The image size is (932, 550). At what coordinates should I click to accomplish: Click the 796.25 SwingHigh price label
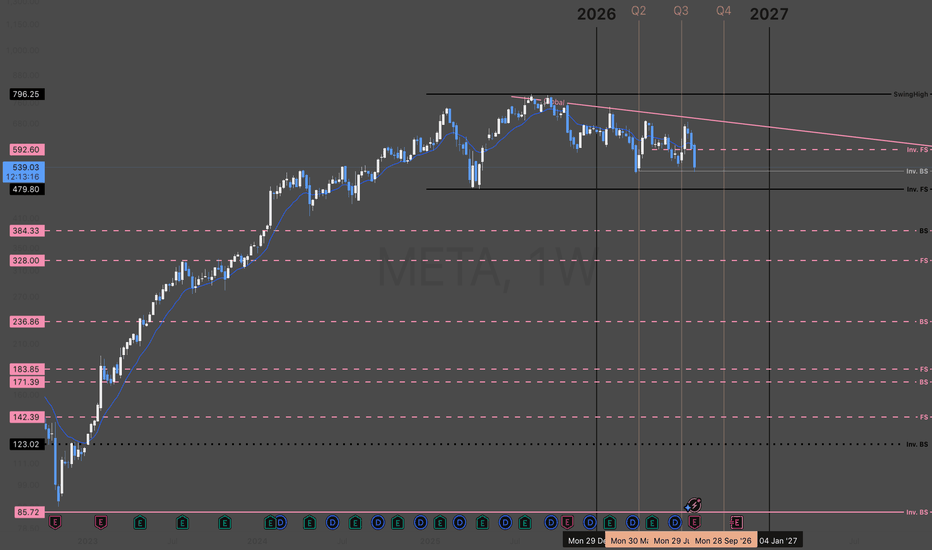coord(27,94)
